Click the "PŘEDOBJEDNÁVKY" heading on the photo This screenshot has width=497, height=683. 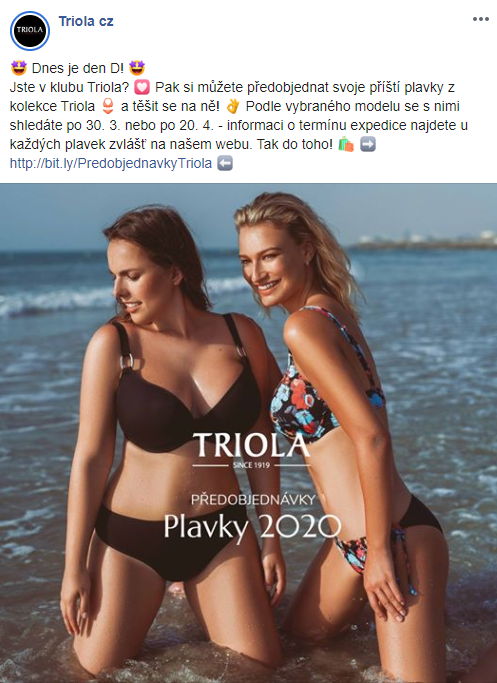coord(253,500)
